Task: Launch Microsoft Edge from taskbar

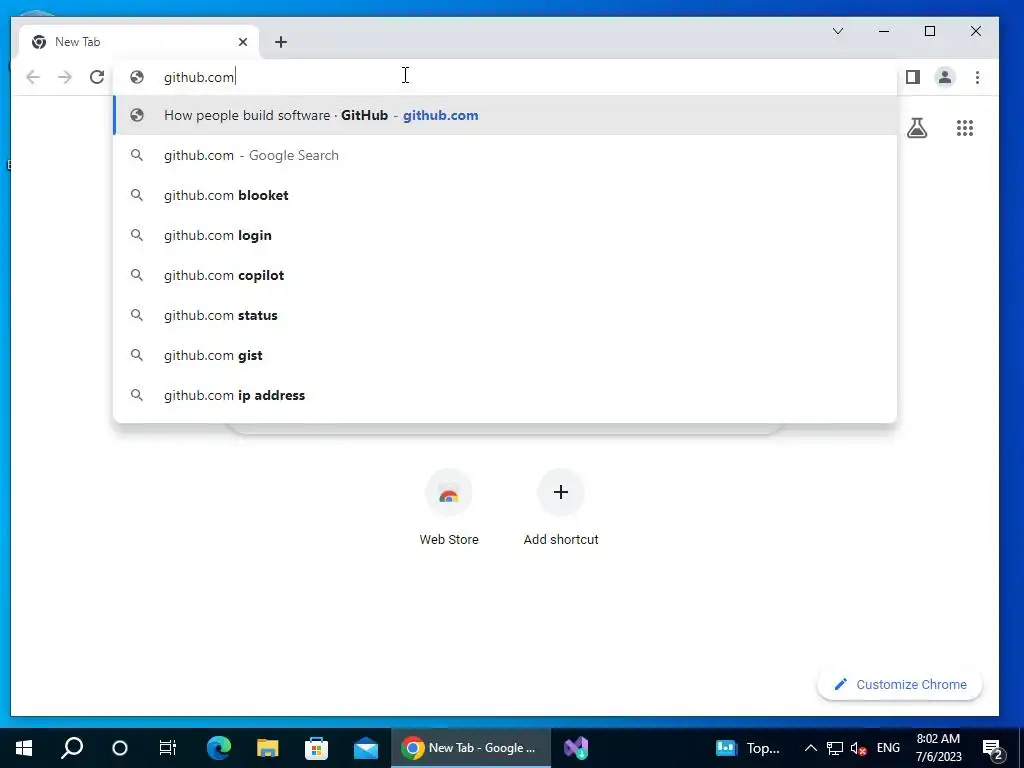Action: (x=219, y=748)
